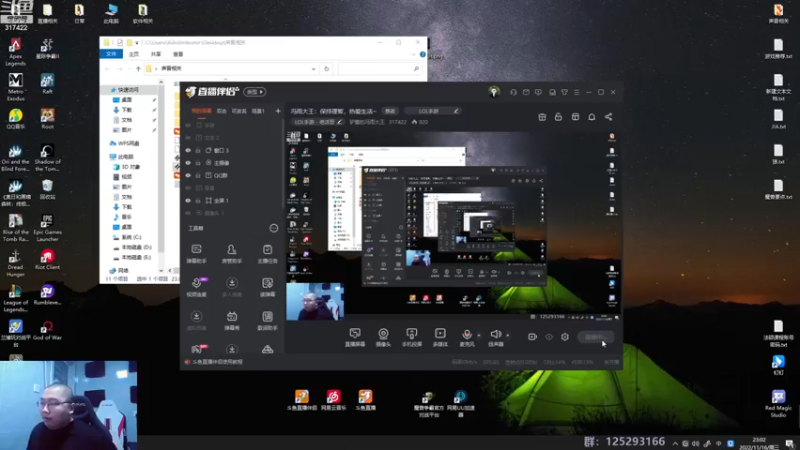Add a screen capture source (直播屏幕)

point(355,337)
